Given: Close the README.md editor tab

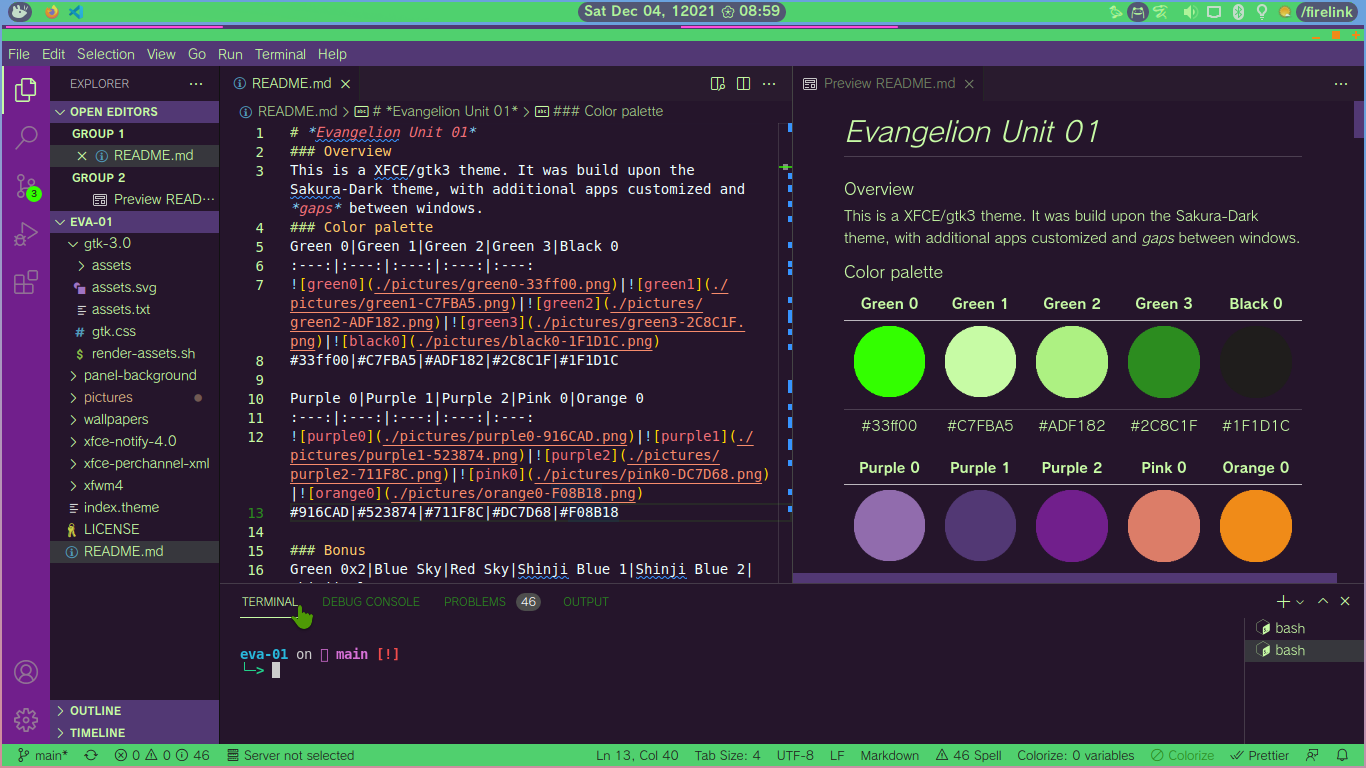Looking at the screenshot, I should (x=346, y=84).
